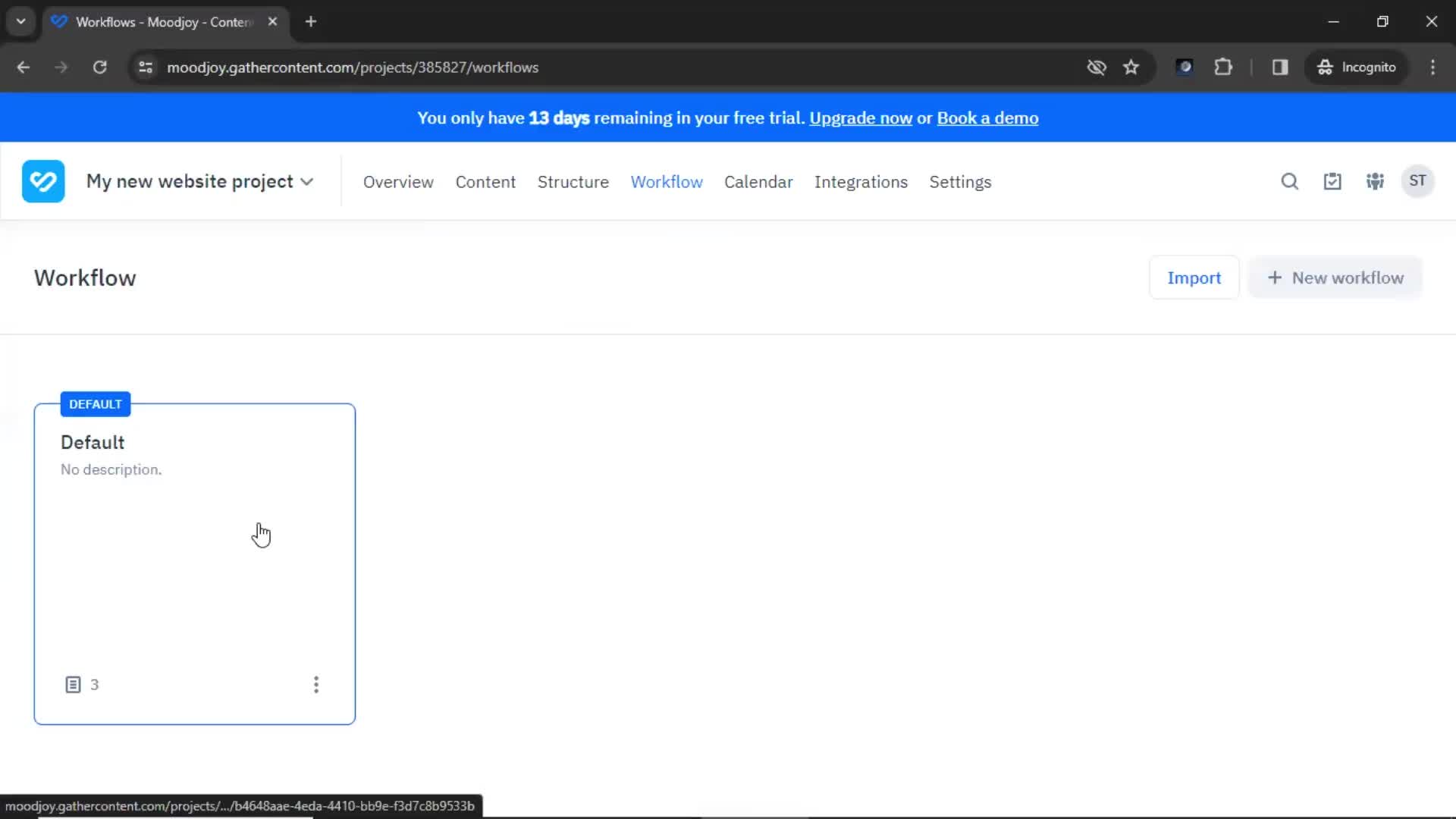Click the document count icon on Default card
The height and width of the screenshot is (819, 1456).
coord(73,684)
